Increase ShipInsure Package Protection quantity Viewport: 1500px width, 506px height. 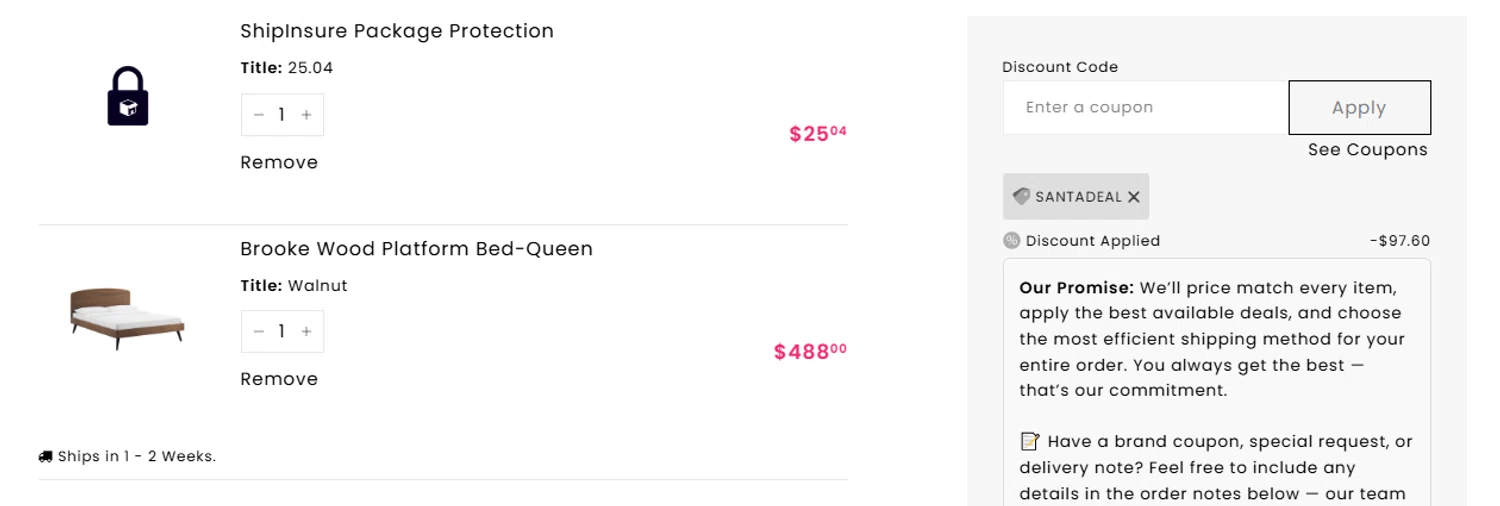tap(306, 115)
